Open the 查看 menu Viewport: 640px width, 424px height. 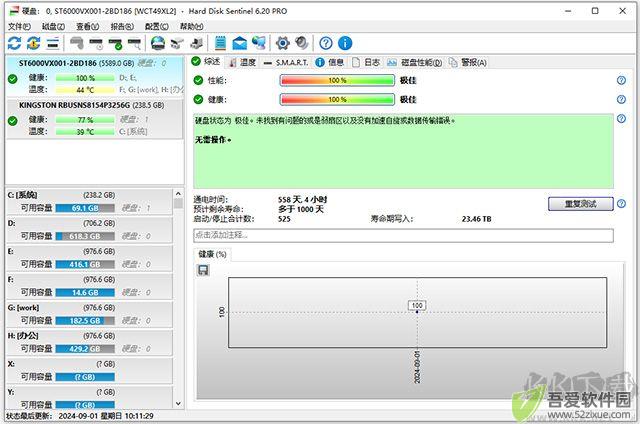coord(88,27)
